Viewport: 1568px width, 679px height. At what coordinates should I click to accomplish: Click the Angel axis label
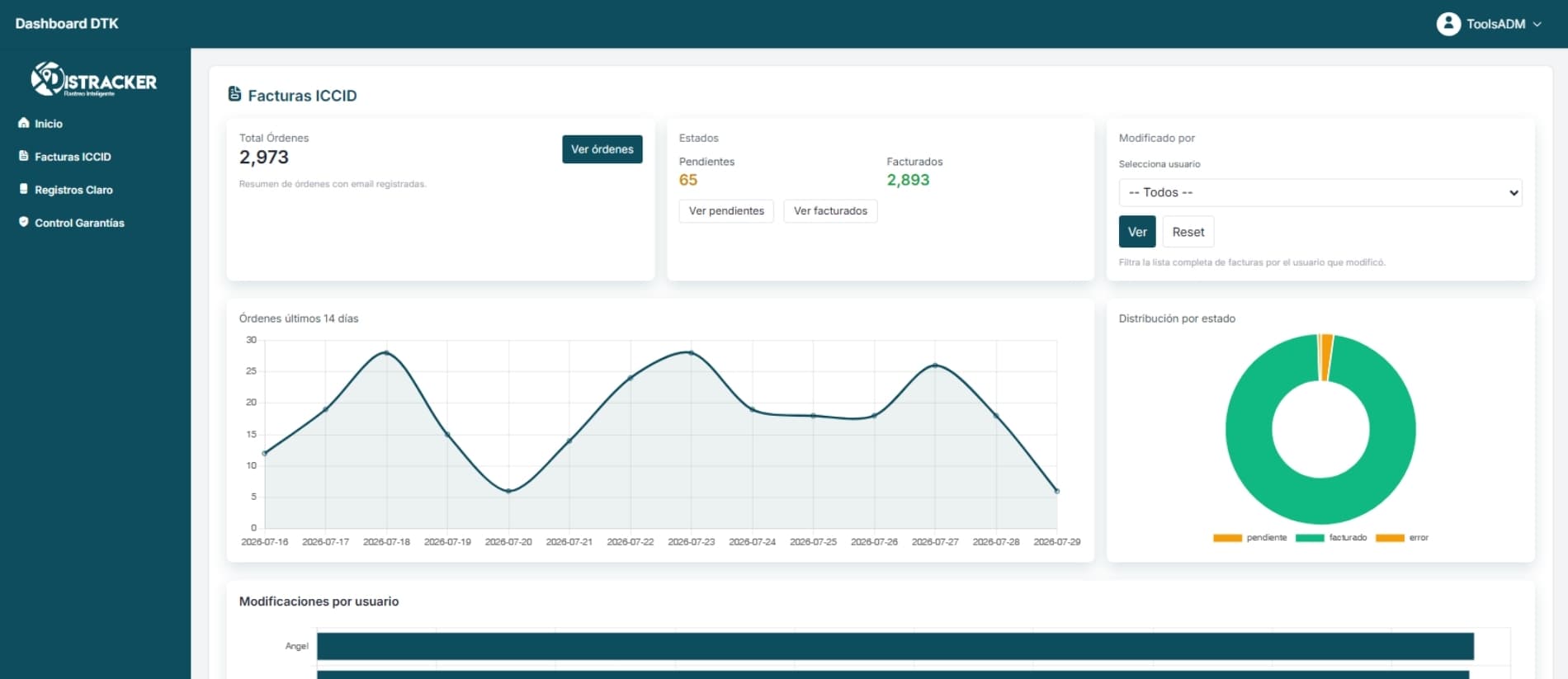tap(297, 646)
